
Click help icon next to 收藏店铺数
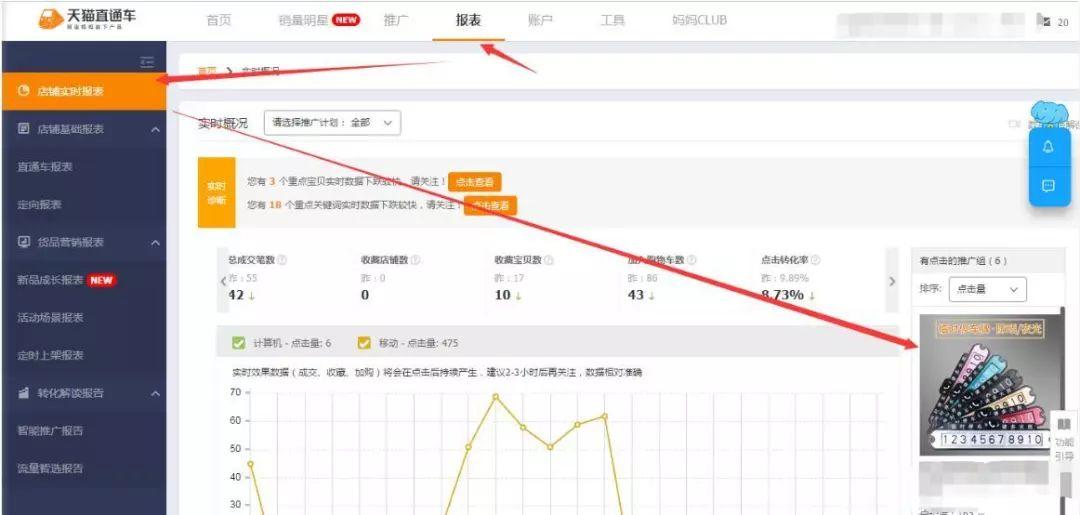[x=415, y=260]
